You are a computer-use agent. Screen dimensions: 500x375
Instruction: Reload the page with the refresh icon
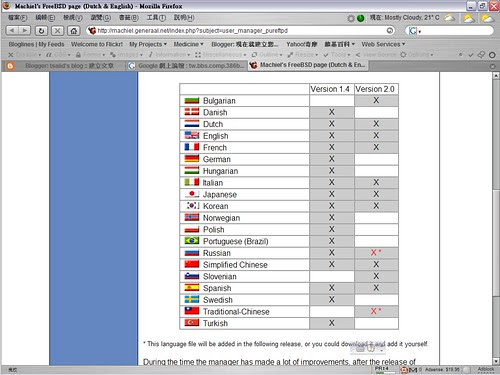pyautogui.click(x=41, y=31)
